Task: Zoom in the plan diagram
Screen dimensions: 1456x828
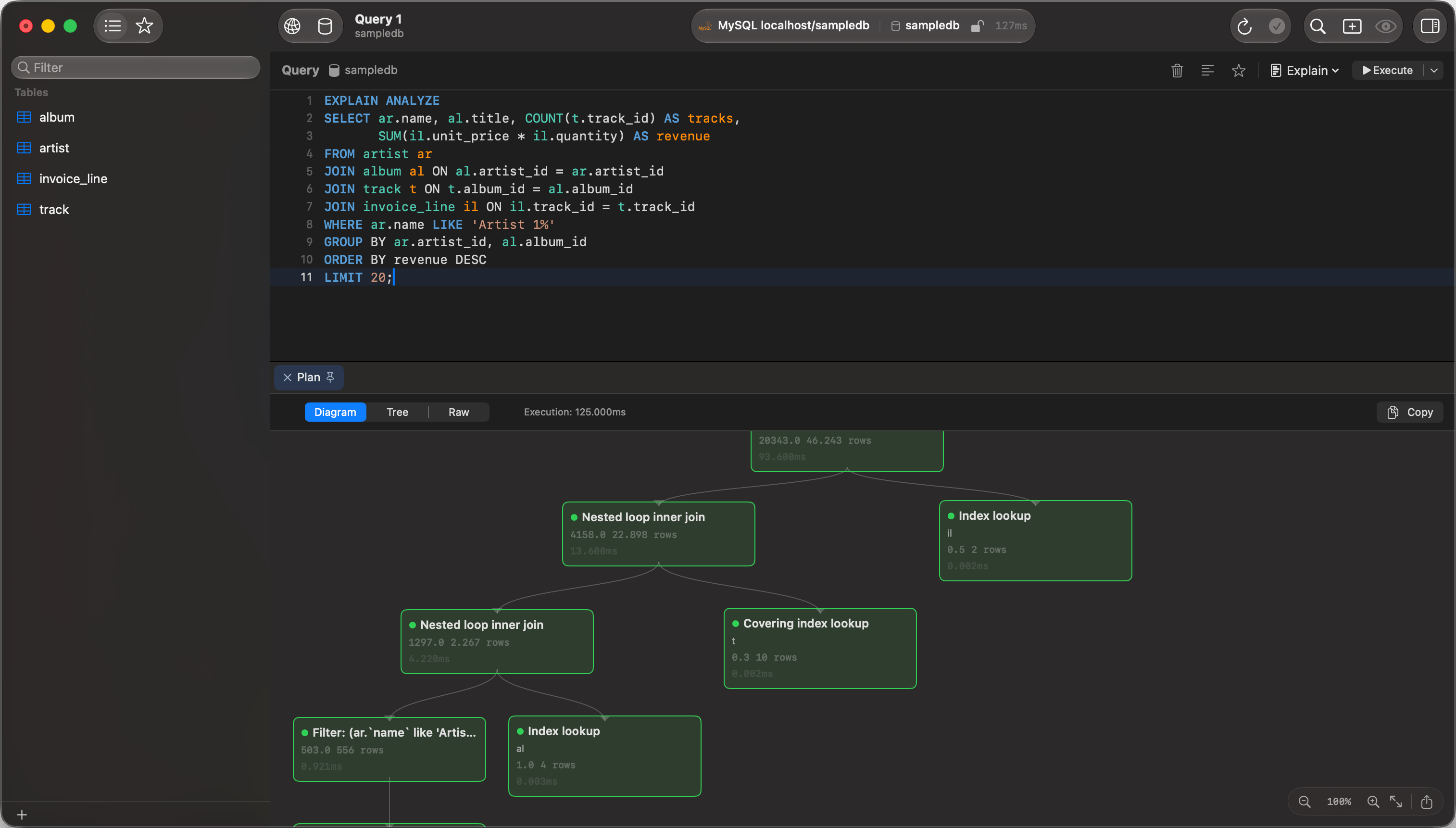Action: 1373,802
